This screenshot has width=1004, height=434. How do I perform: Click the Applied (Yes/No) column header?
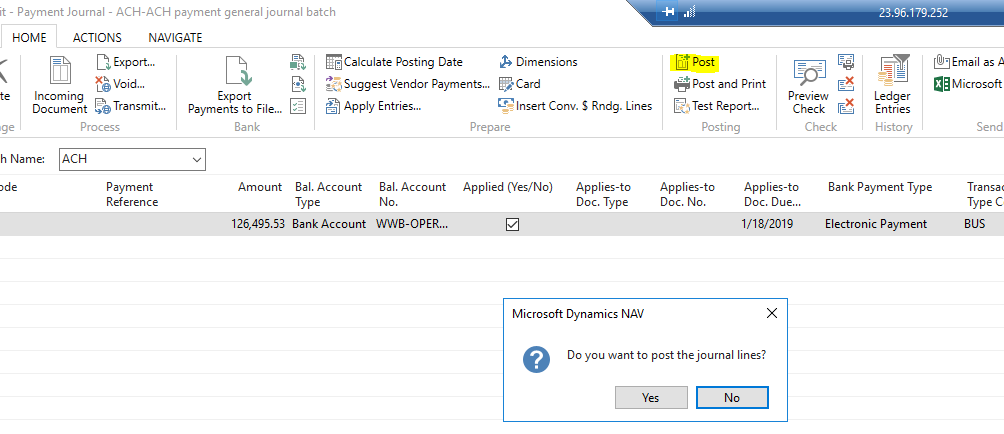(x=508, y=187)
